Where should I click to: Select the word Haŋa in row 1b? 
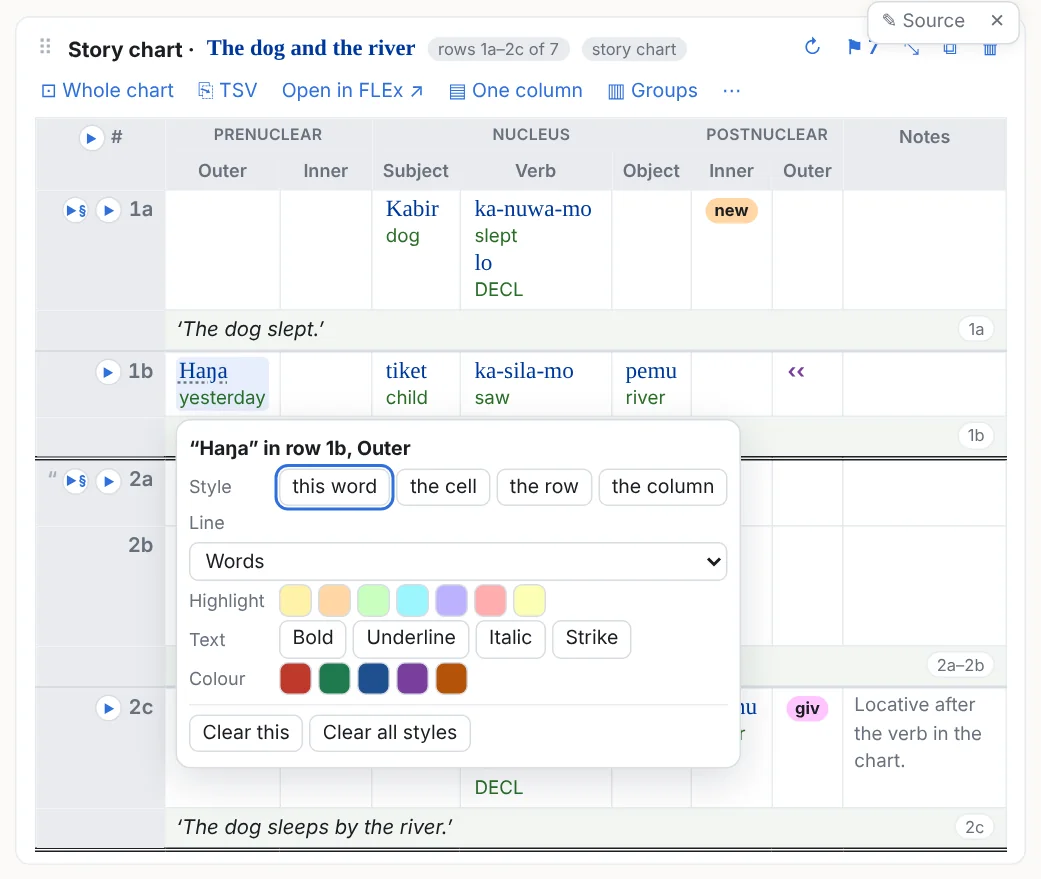point(203,371)
